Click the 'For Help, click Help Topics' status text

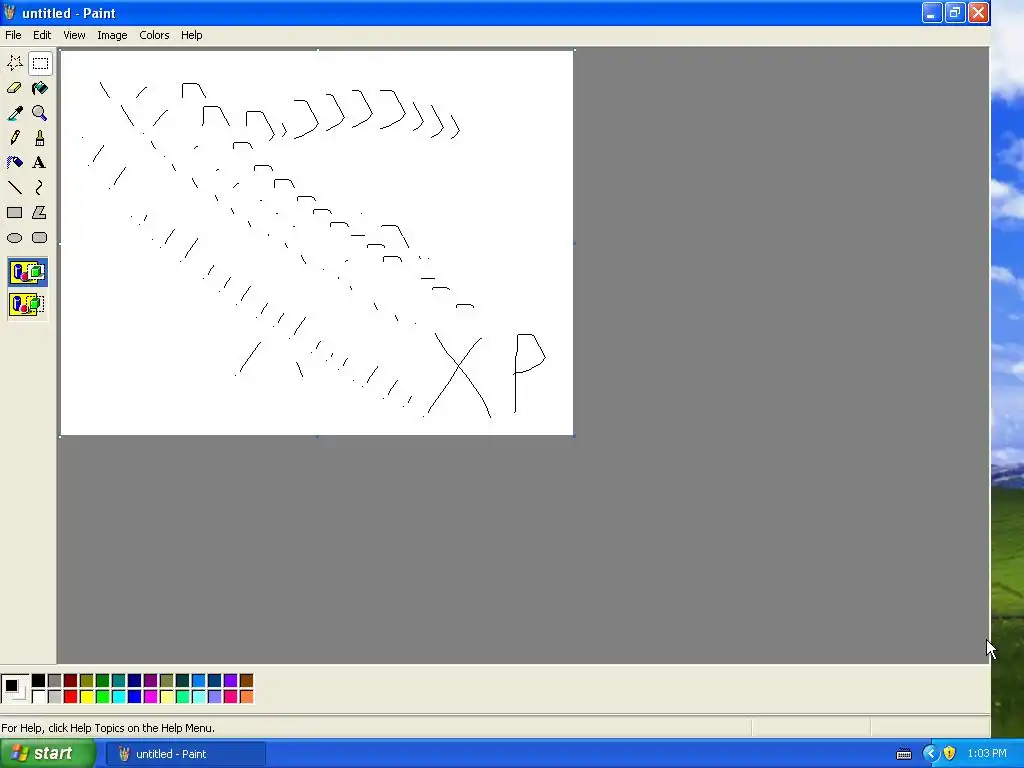click(x=108, y=728)
